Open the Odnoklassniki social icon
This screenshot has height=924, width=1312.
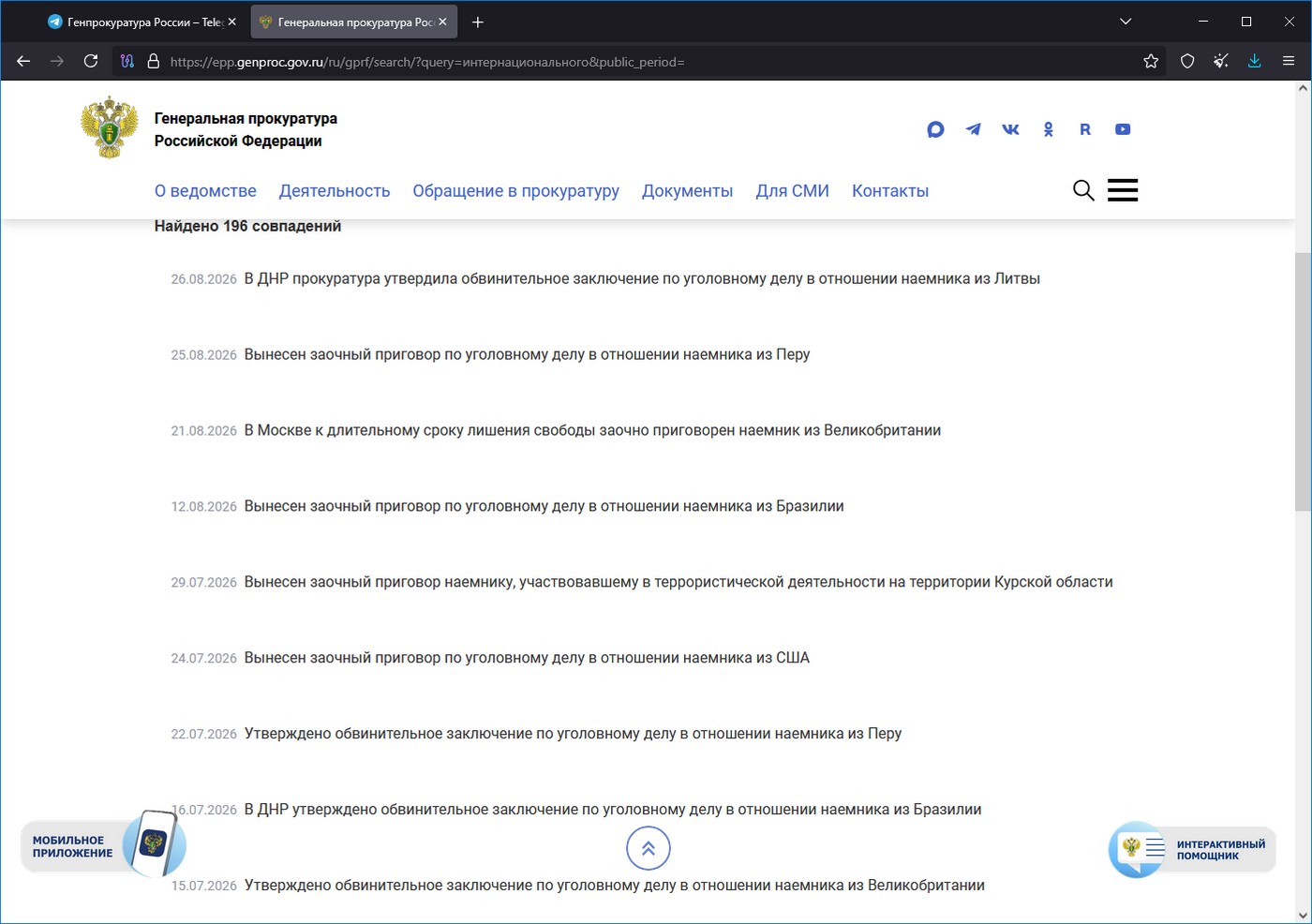pyautogui.click(x=1048, y=129)
